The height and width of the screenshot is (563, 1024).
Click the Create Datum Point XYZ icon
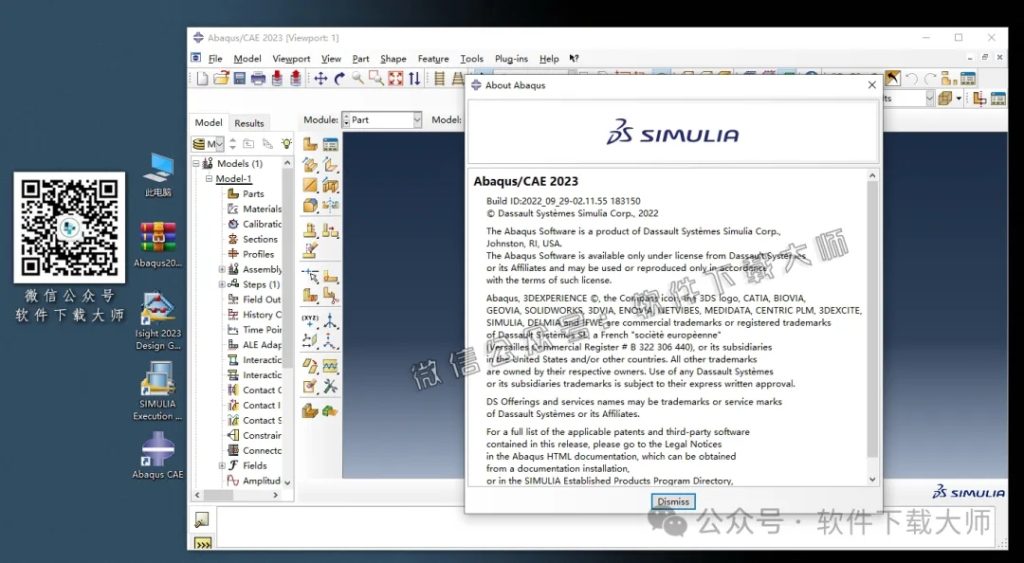tap(310, 320)
